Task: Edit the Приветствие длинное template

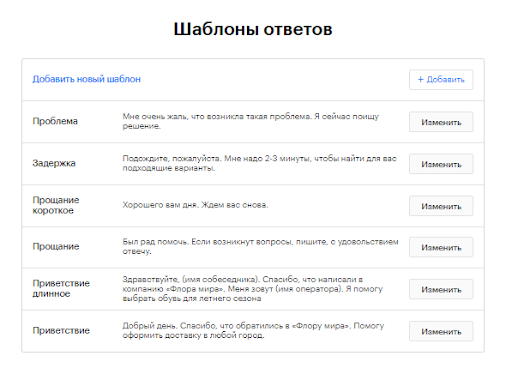Action: [x=441, y=289]
